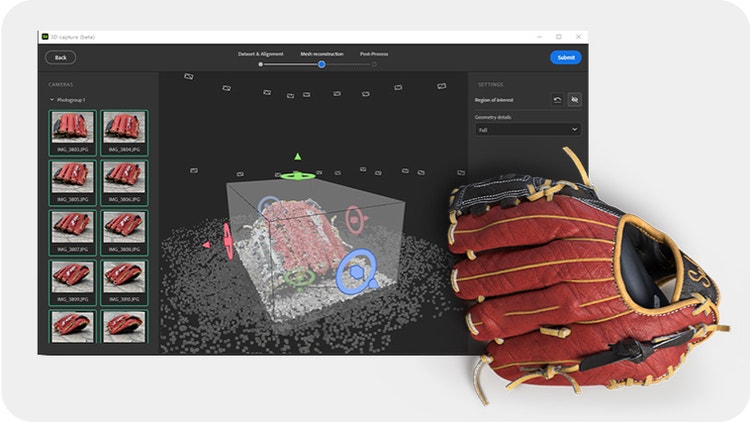Select the IMG_3807.JPG thumbnail

pyautogui.click(x=73, y=232)
